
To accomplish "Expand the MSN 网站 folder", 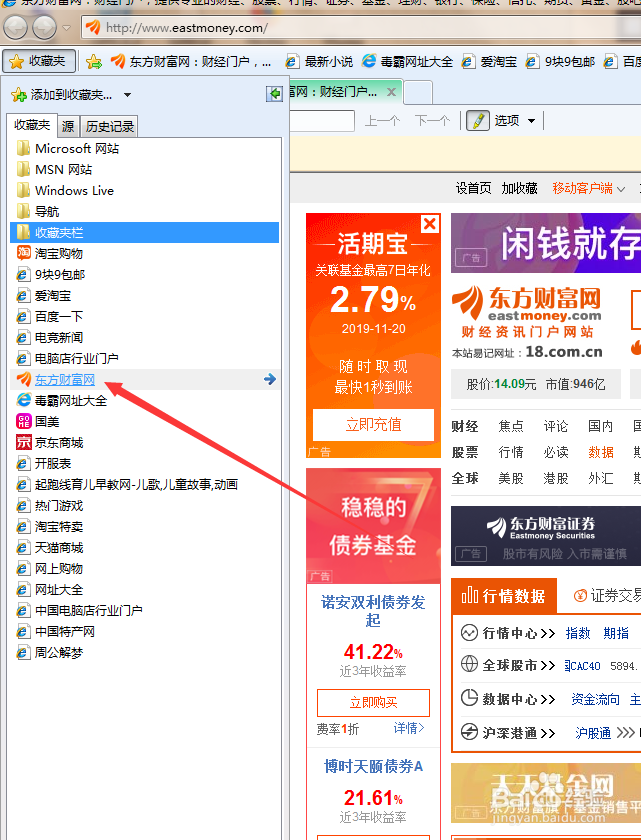I will [x=145, y=169].
